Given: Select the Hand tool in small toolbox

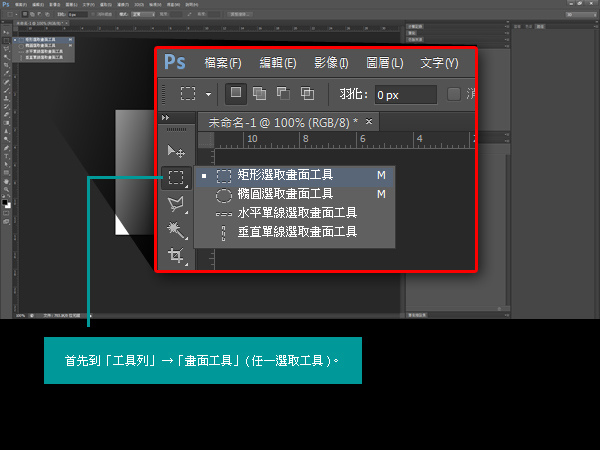Looking at the screenshot, I should coord(6,181).
